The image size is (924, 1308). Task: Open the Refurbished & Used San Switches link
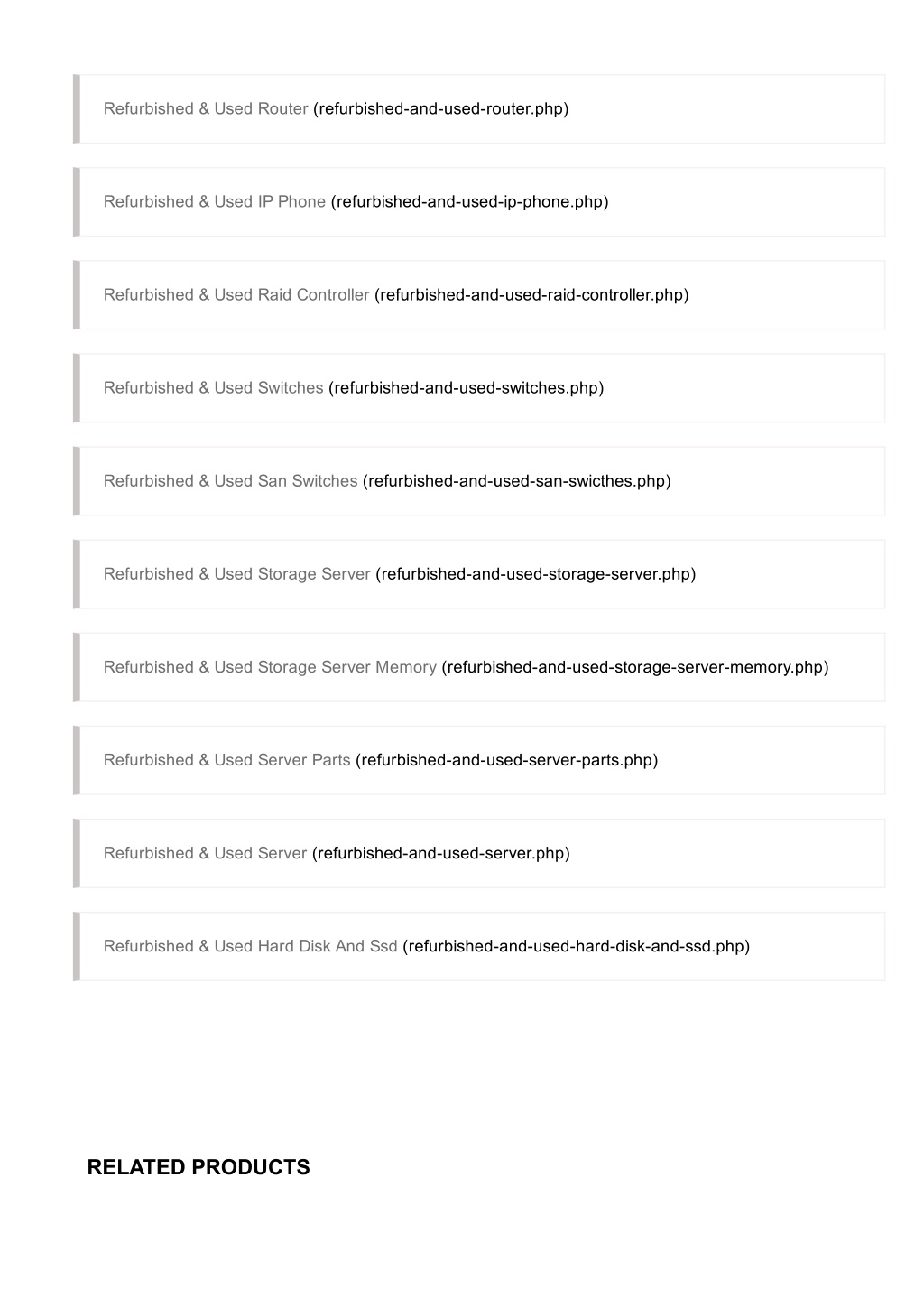(x=231, y=481)
